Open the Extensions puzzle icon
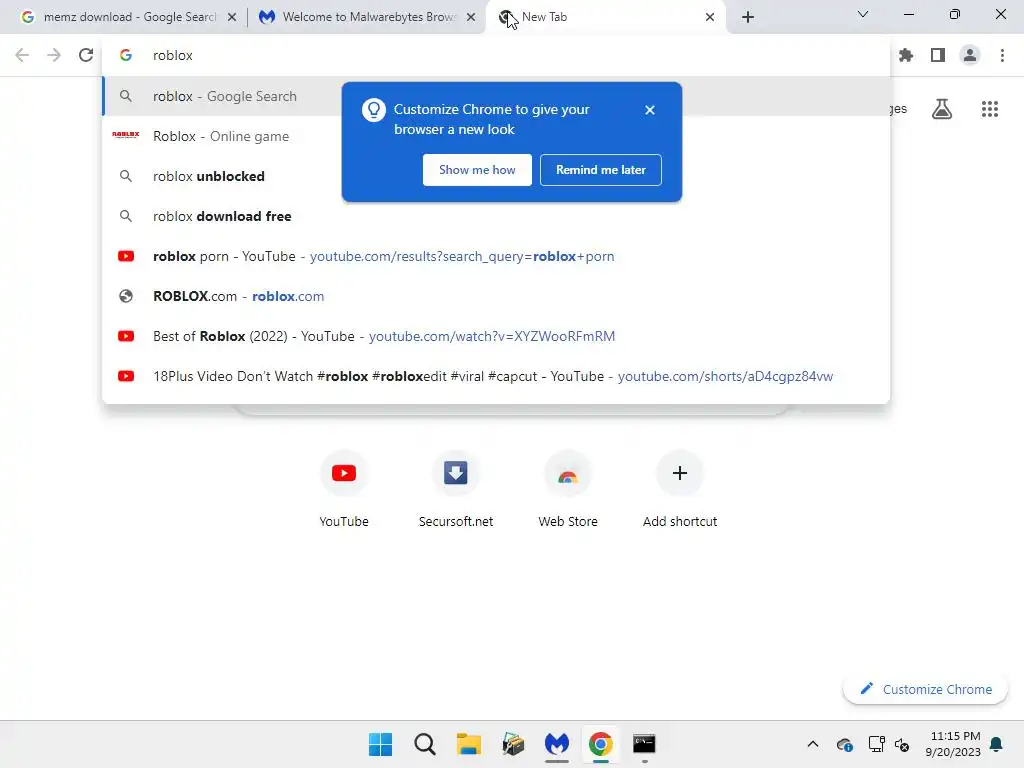1024x768 pixels. click(x=906, y=56)
